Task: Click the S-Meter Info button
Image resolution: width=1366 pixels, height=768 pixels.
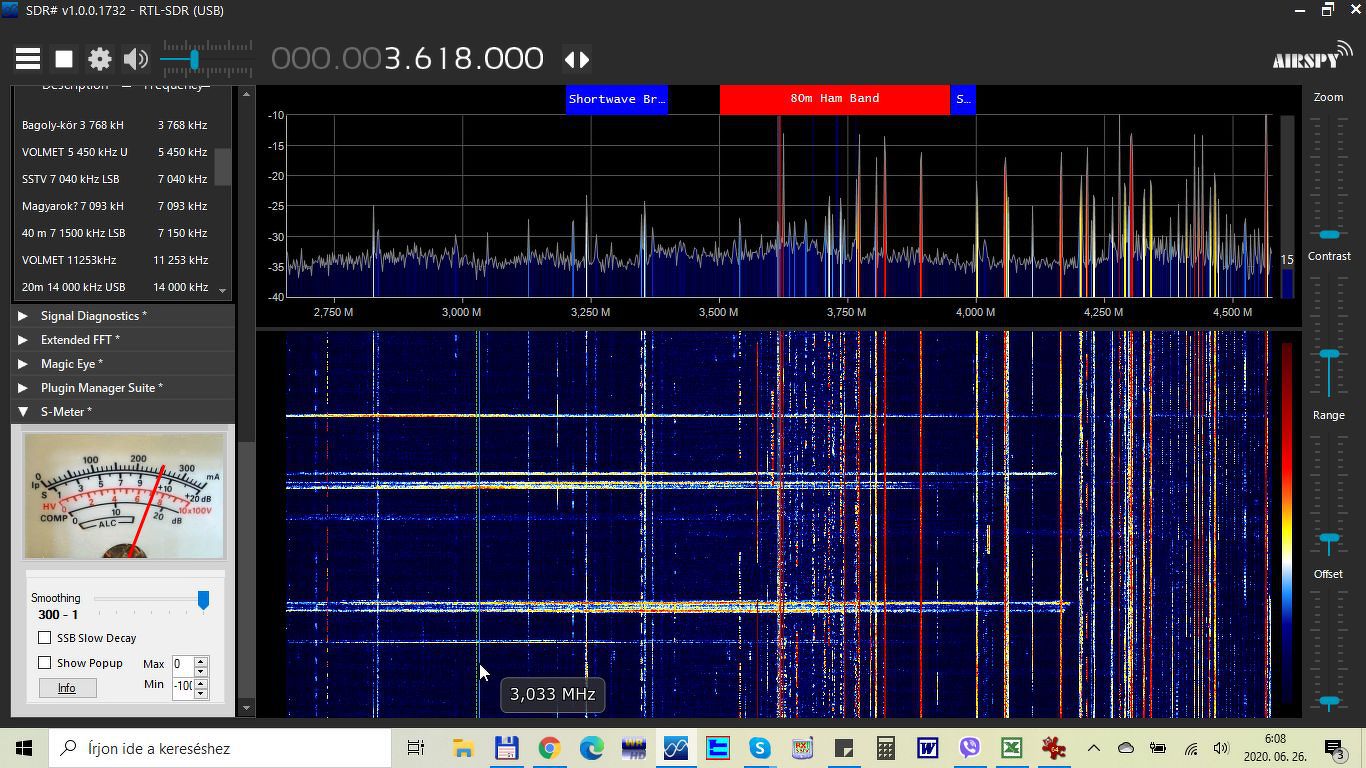Action: point(67,688)
